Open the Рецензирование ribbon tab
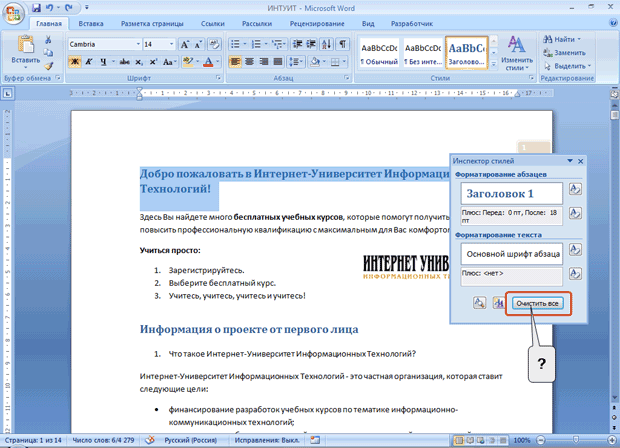The width and height of the screenshot is (620, 448). pyautogui.click(x=317, y=24)
